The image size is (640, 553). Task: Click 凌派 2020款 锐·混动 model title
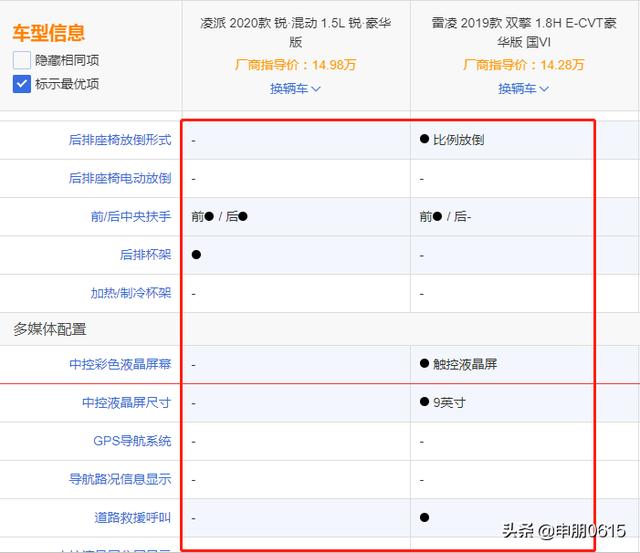[x=295, y=33]
